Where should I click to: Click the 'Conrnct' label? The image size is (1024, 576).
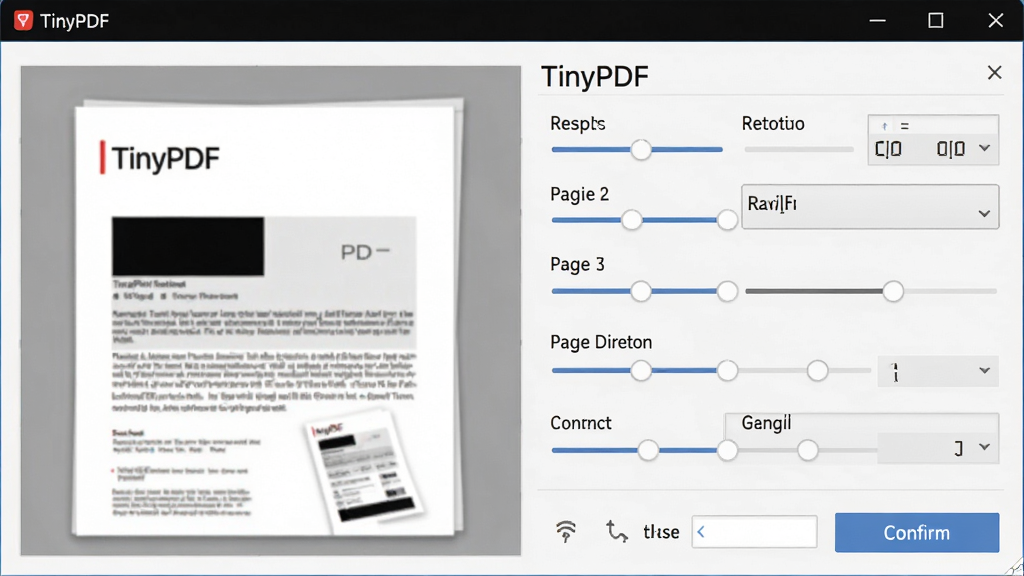[581, 423]
